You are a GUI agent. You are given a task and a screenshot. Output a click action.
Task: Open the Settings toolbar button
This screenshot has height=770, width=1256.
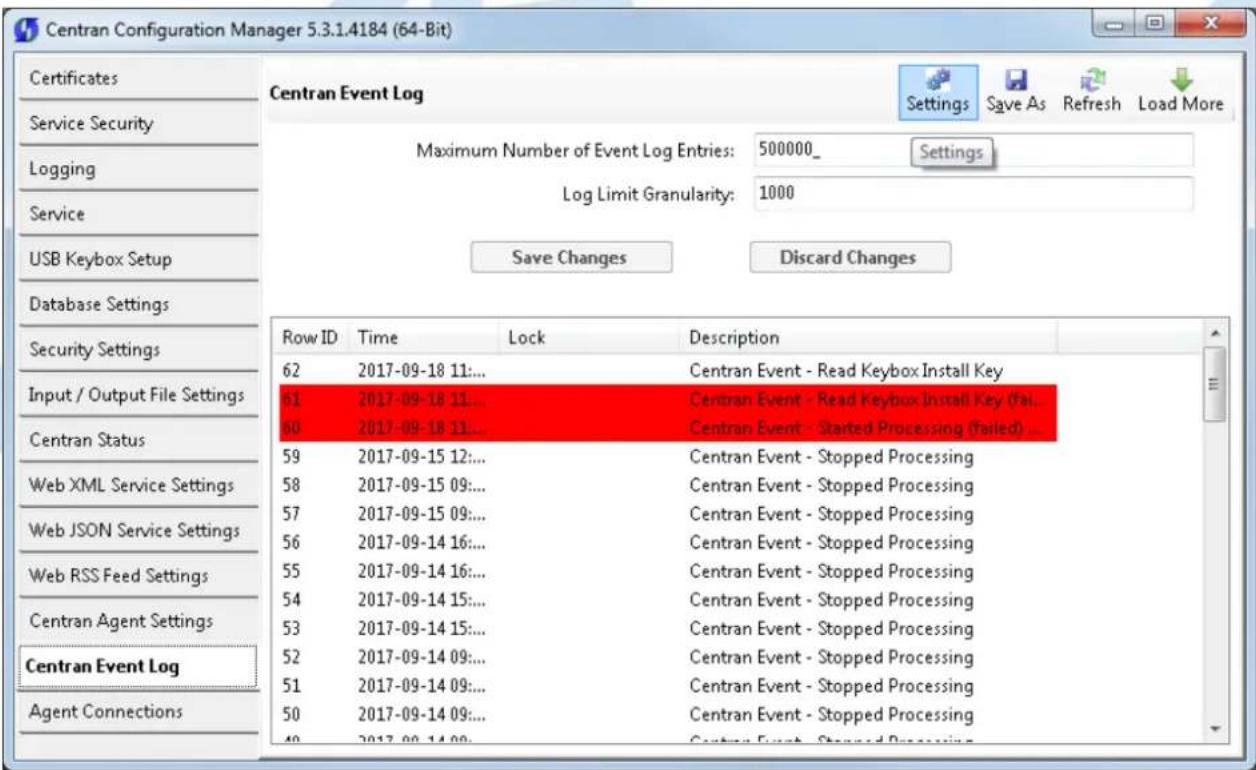click(x=938, y=92)
